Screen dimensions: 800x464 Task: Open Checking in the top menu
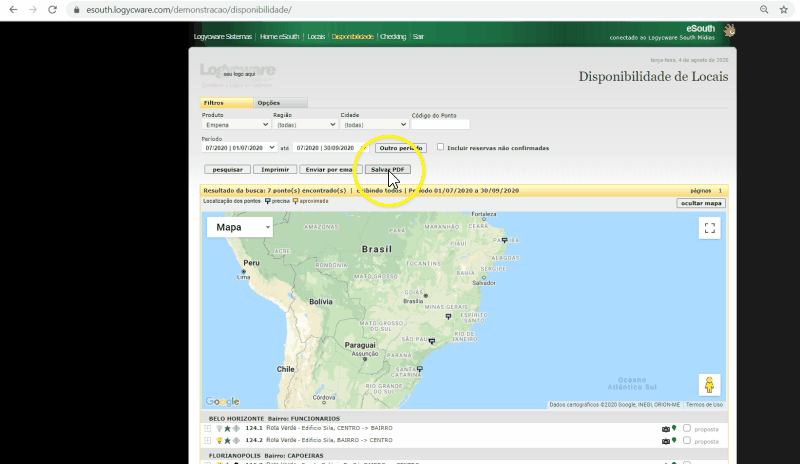(x=393, y=36)
